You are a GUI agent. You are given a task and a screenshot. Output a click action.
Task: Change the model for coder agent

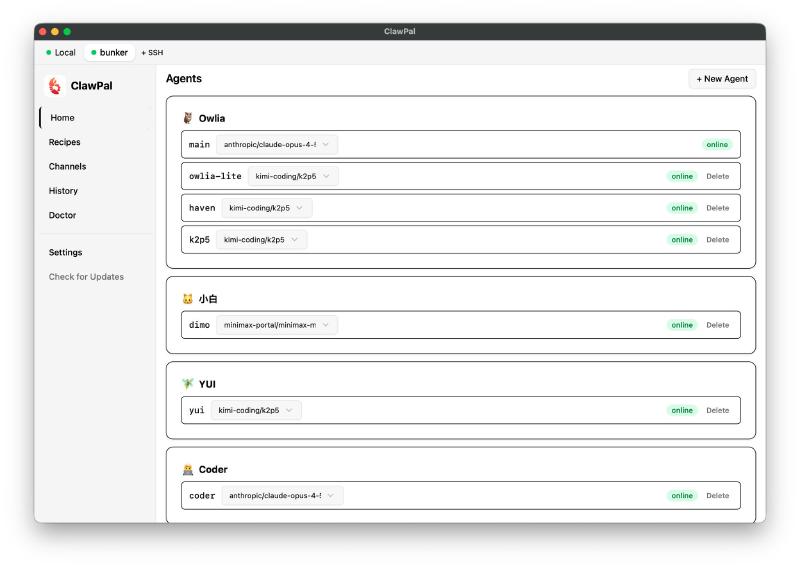pyautogui.click(x=282, y=495)
